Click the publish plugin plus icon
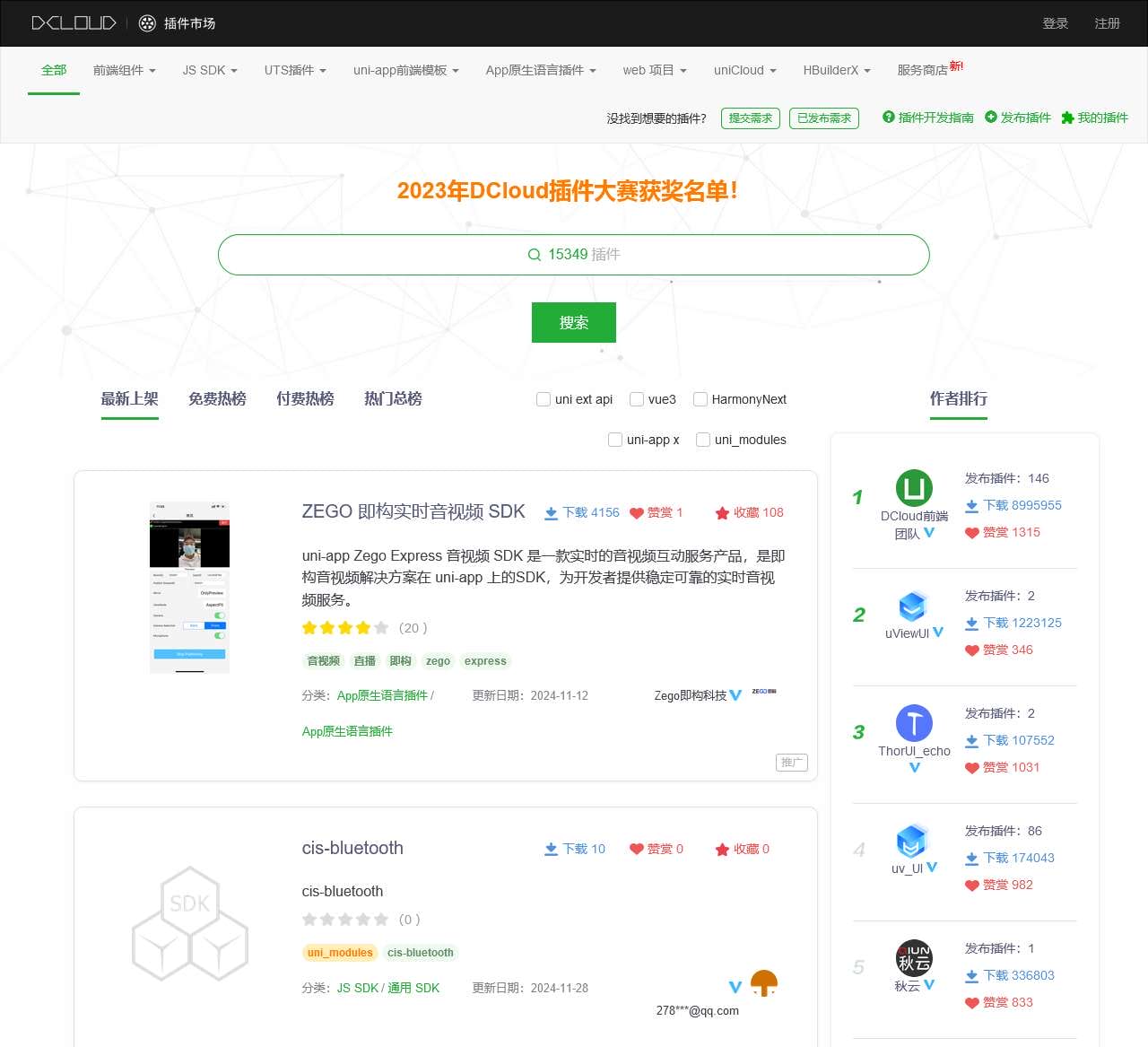 [x=991, y=117]
